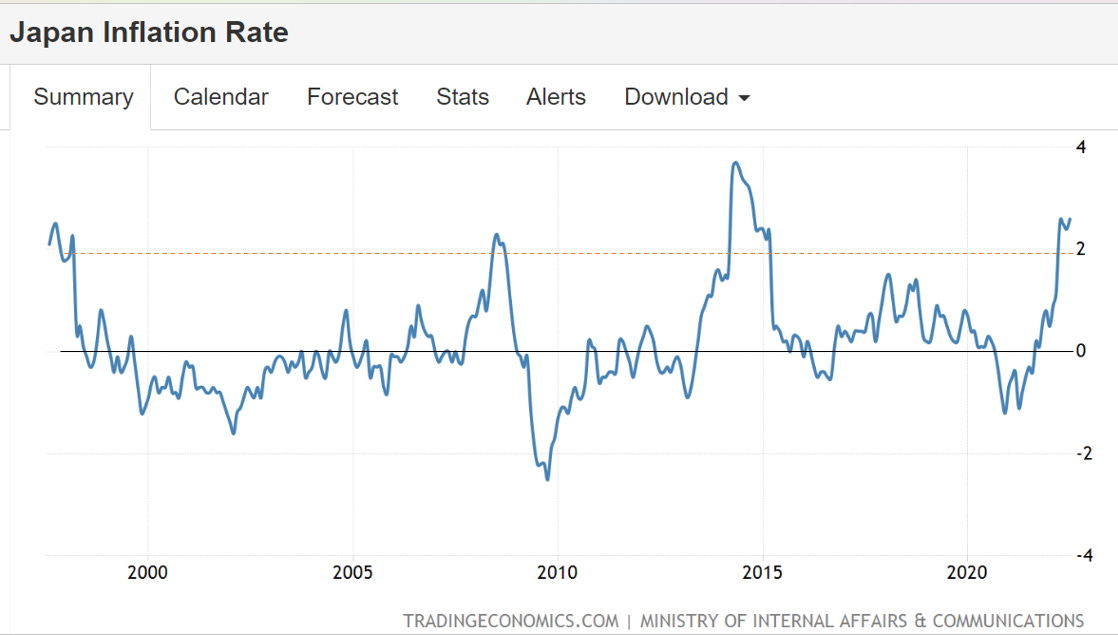Open the Calendar tab

pyautogui.click(x=221, y=97)
